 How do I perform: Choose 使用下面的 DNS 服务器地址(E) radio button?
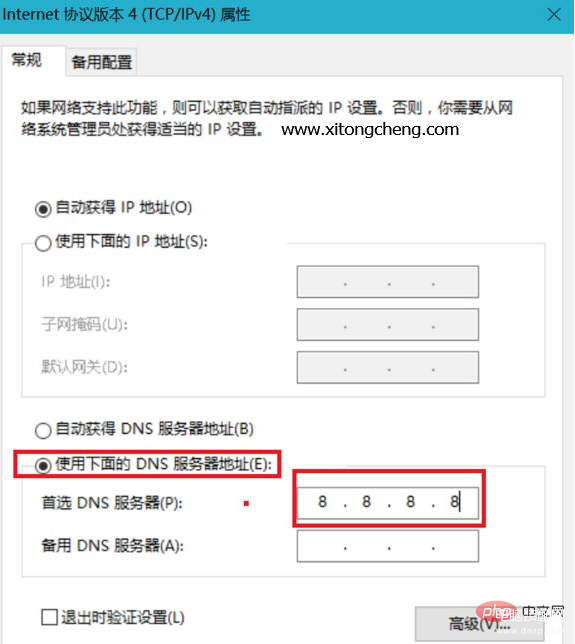click(x=43, y=465)
